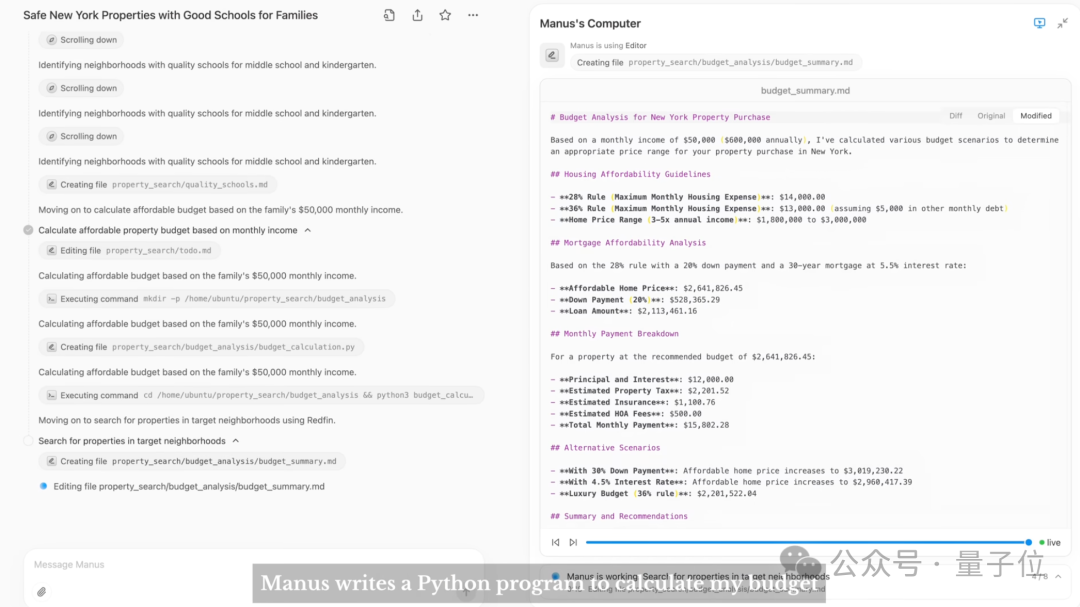Click the completed check circle beside Calculate affordable property budget

point(28,230)
